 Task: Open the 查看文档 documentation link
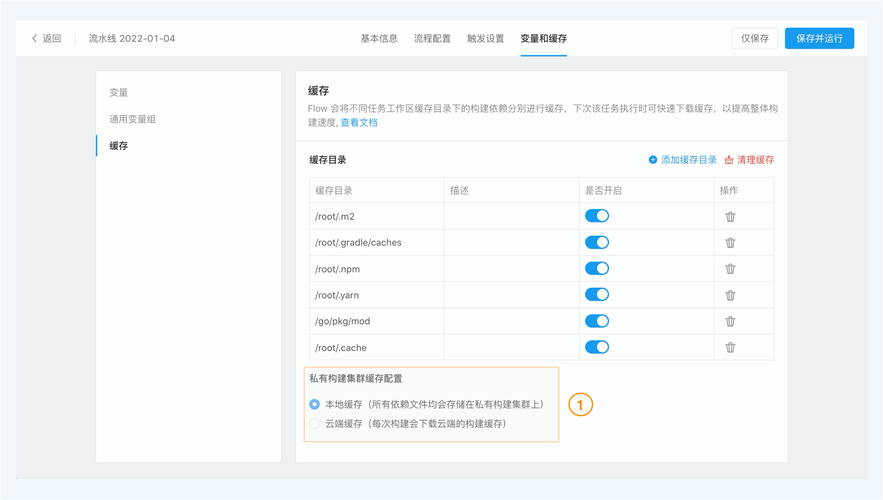359,123
